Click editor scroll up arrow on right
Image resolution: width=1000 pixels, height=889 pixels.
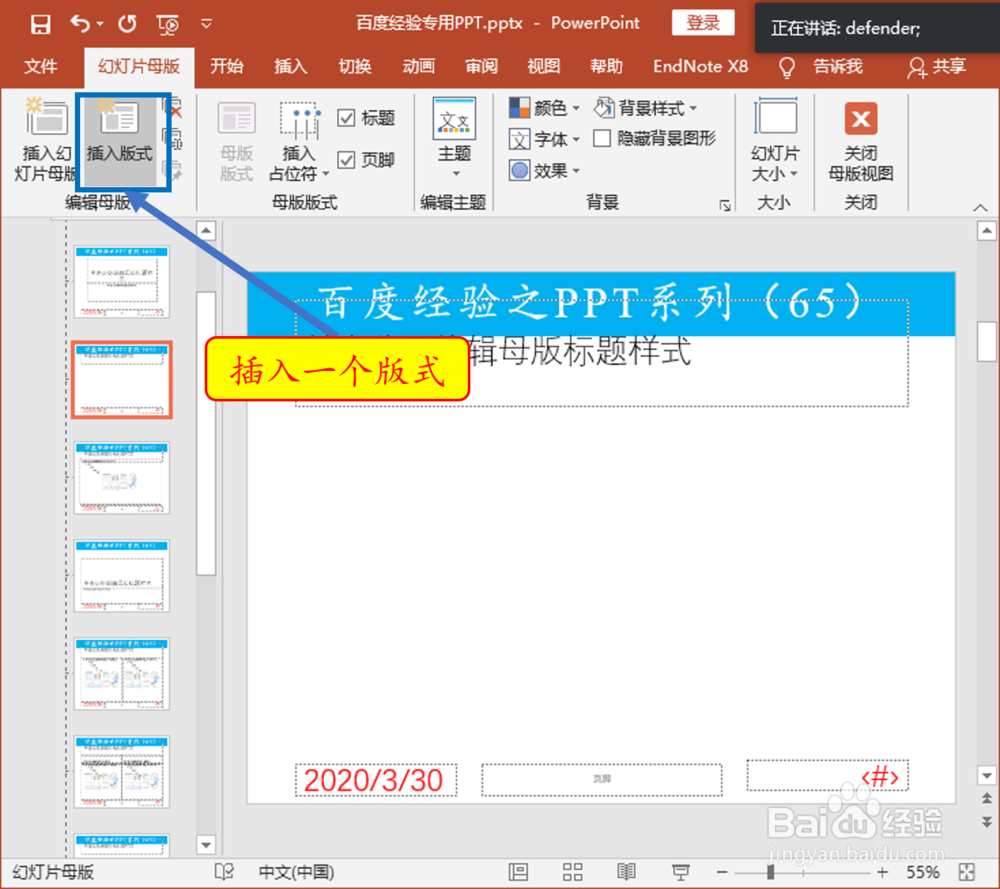pyautogui.click(x=987, y=230)
